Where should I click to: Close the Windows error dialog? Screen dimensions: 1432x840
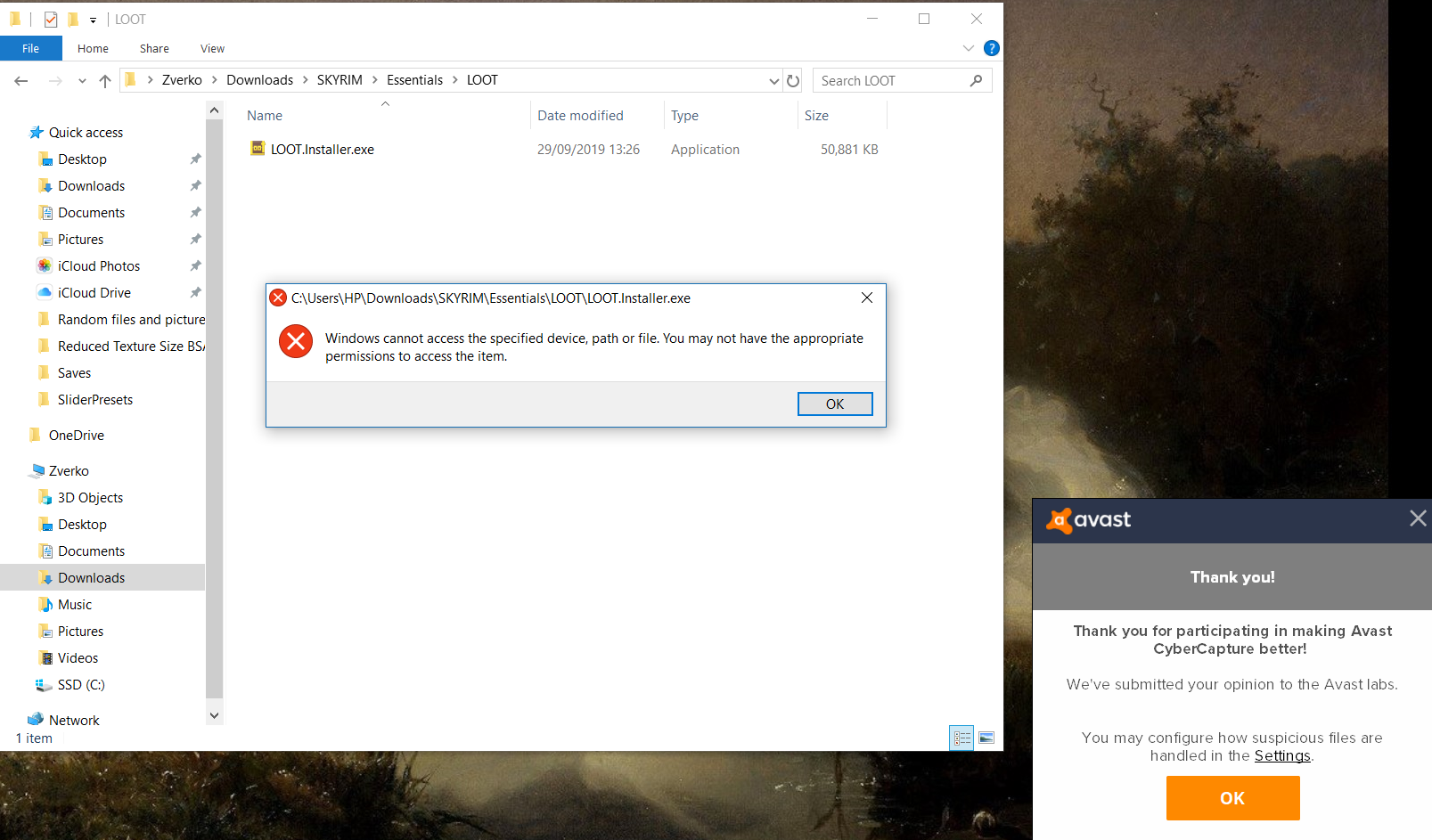click(867, 298)
